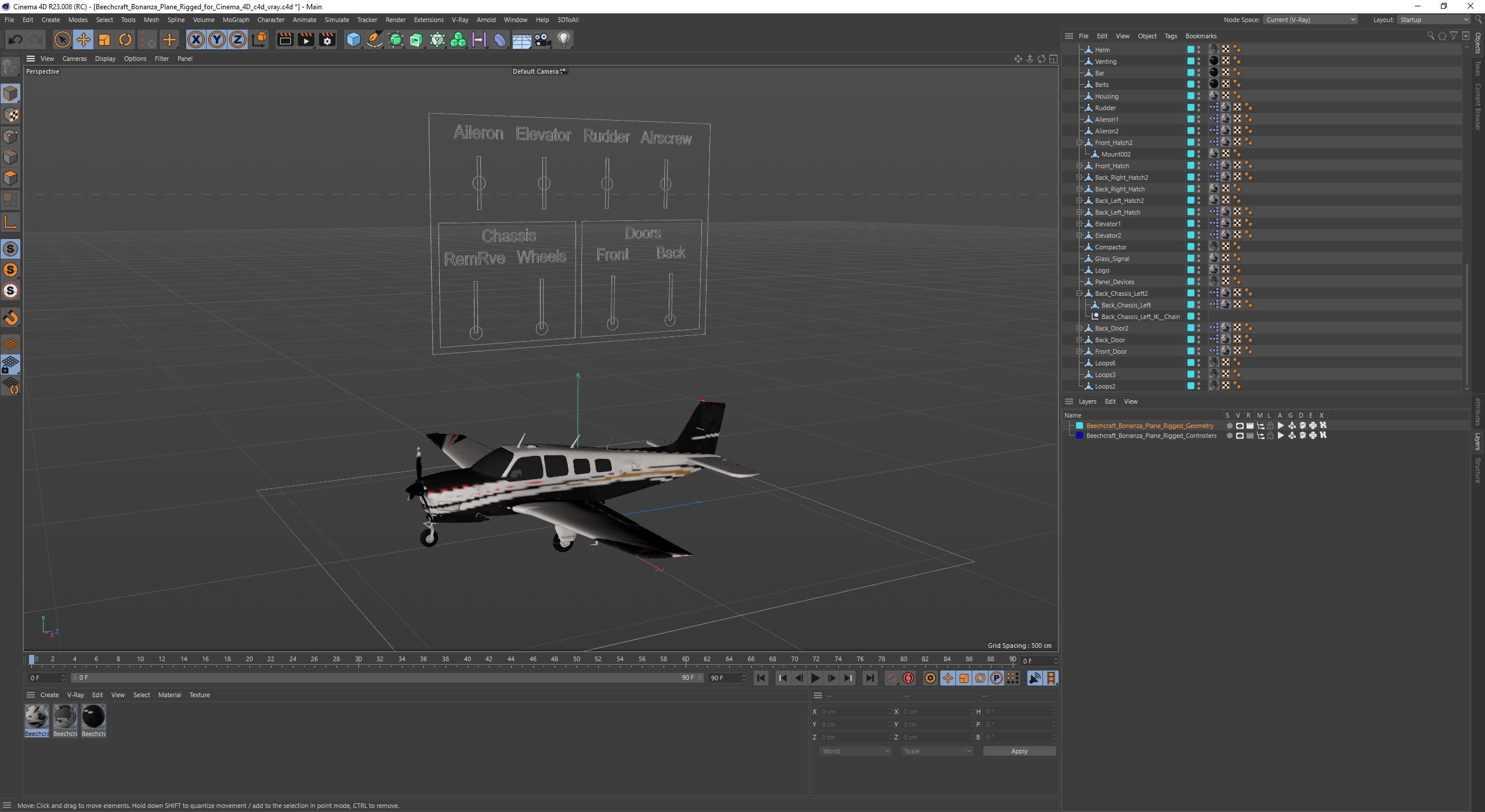1485x812 pixels.
Task: Click the Apply coordinates button
Action: pos(1019,751)
